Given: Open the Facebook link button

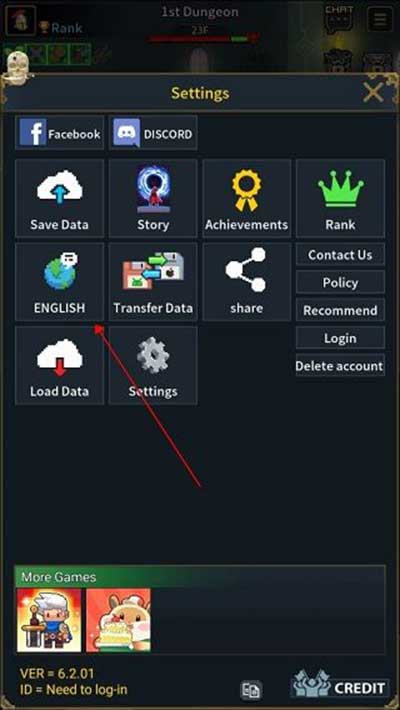Looking at the screenshot, I should [x=60, y=132].
